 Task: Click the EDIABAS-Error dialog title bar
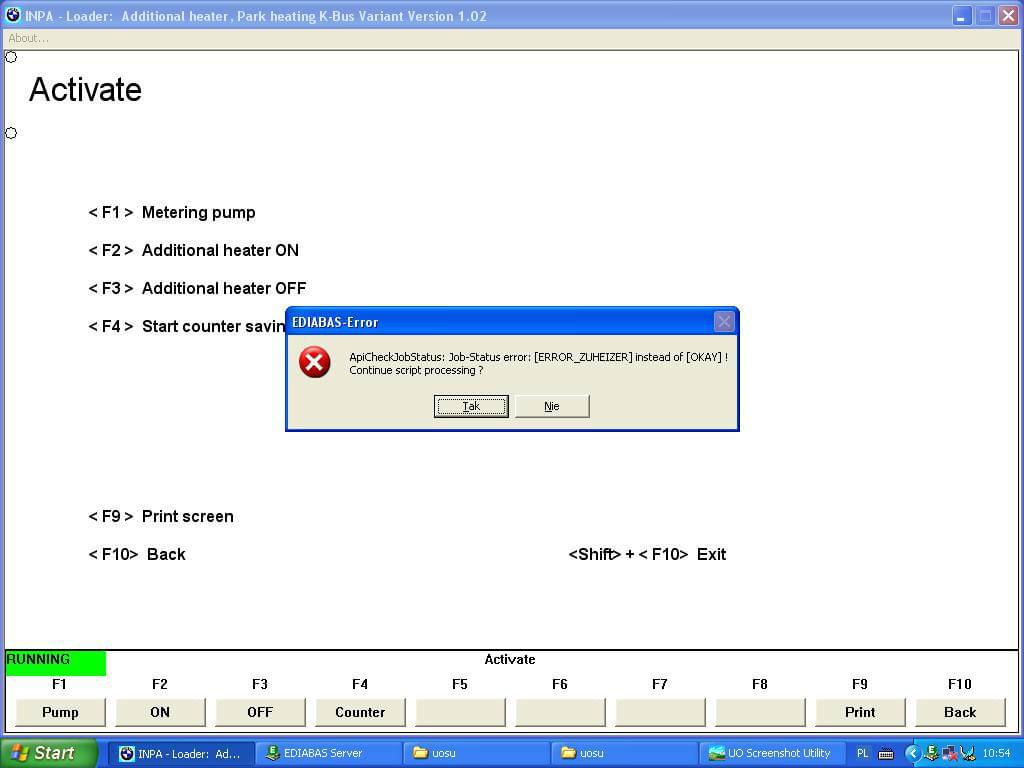pyautogui.click(x=513, y=322)
